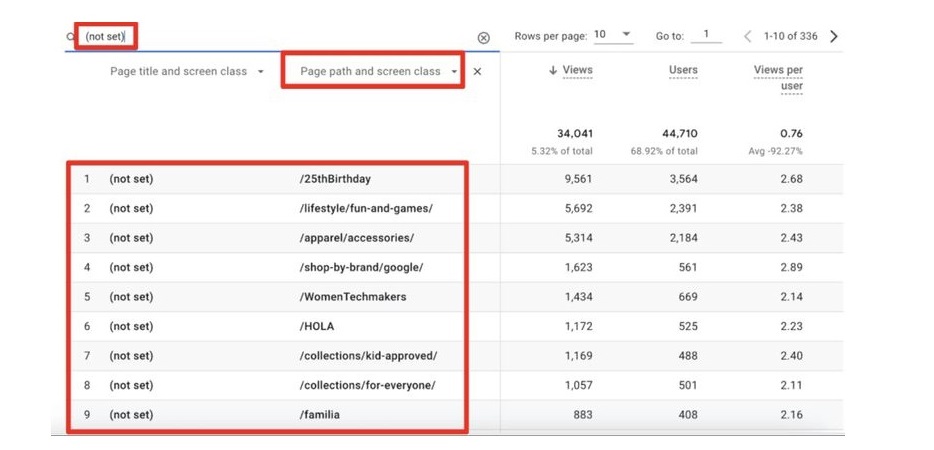Click the 5,314 views value
The image size is (934, 450).
coord(578,238)
